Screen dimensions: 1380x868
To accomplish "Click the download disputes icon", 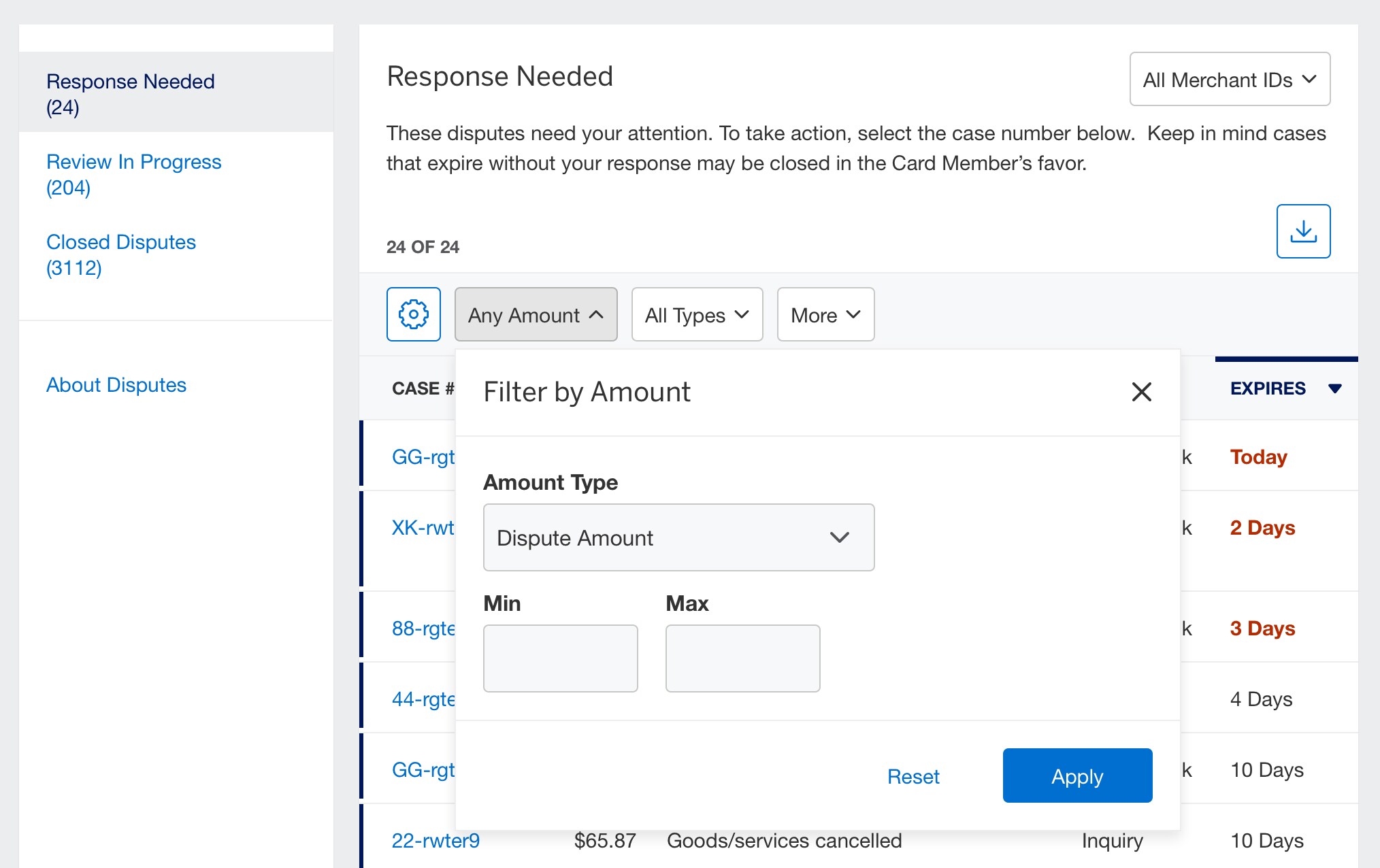I will (1303, 231).
